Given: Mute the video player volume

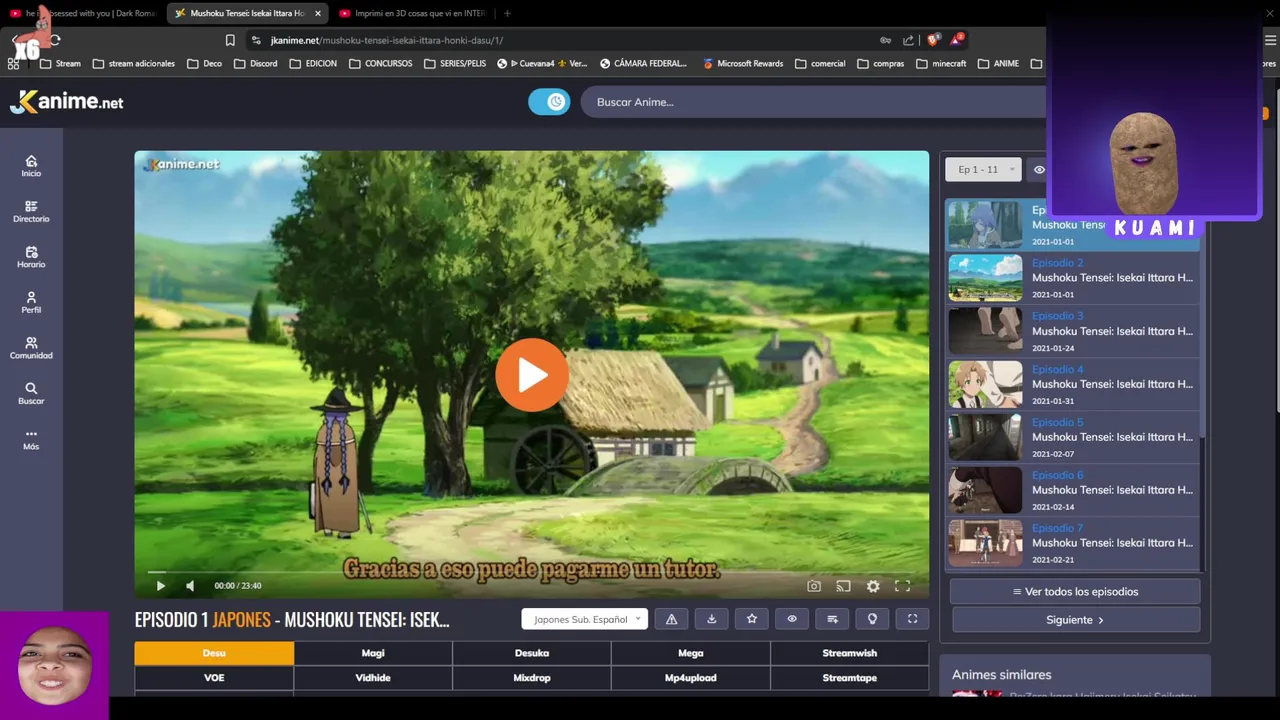Looking at the screenshot, I should tap(190, 586).
